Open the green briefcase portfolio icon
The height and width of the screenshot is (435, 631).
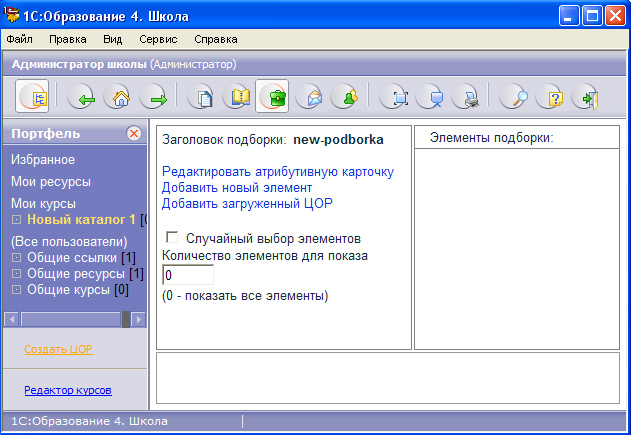click(x=272, y=96)
